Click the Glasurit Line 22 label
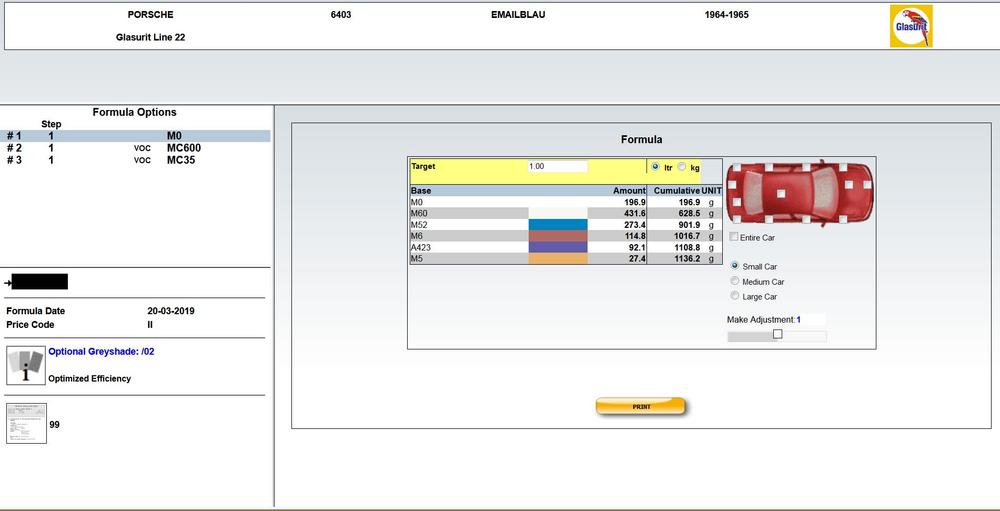 click(x=151, y=38)
